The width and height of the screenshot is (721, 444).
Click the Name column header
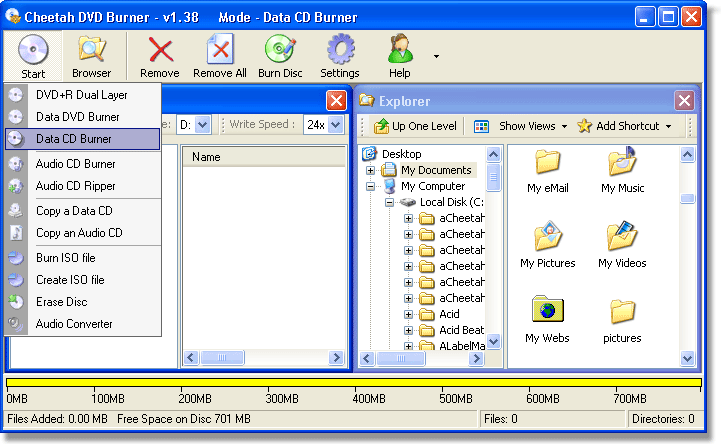[x=264, y=157]
